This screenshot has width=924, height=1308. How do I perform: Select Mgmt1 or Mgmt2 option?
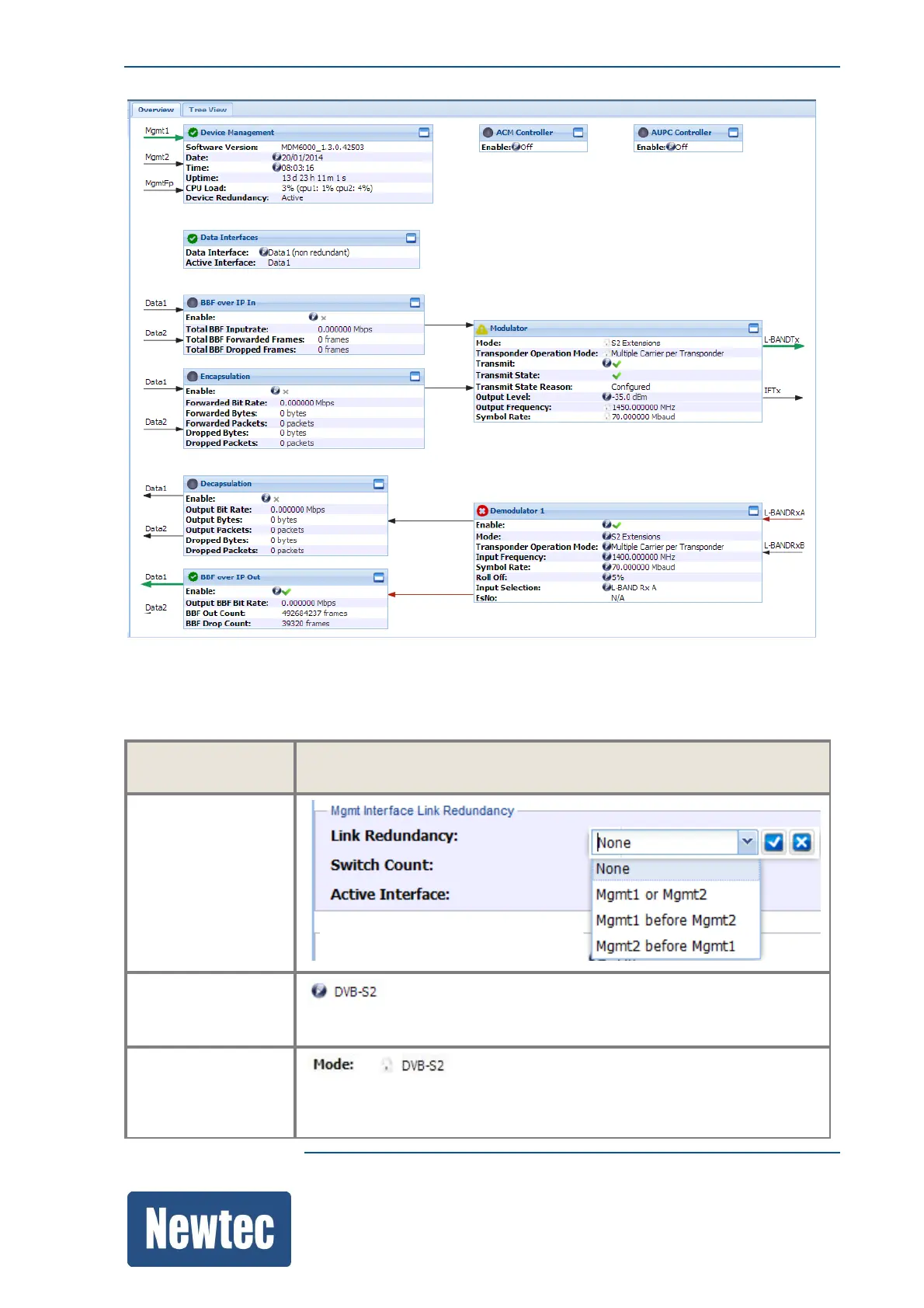676,895
